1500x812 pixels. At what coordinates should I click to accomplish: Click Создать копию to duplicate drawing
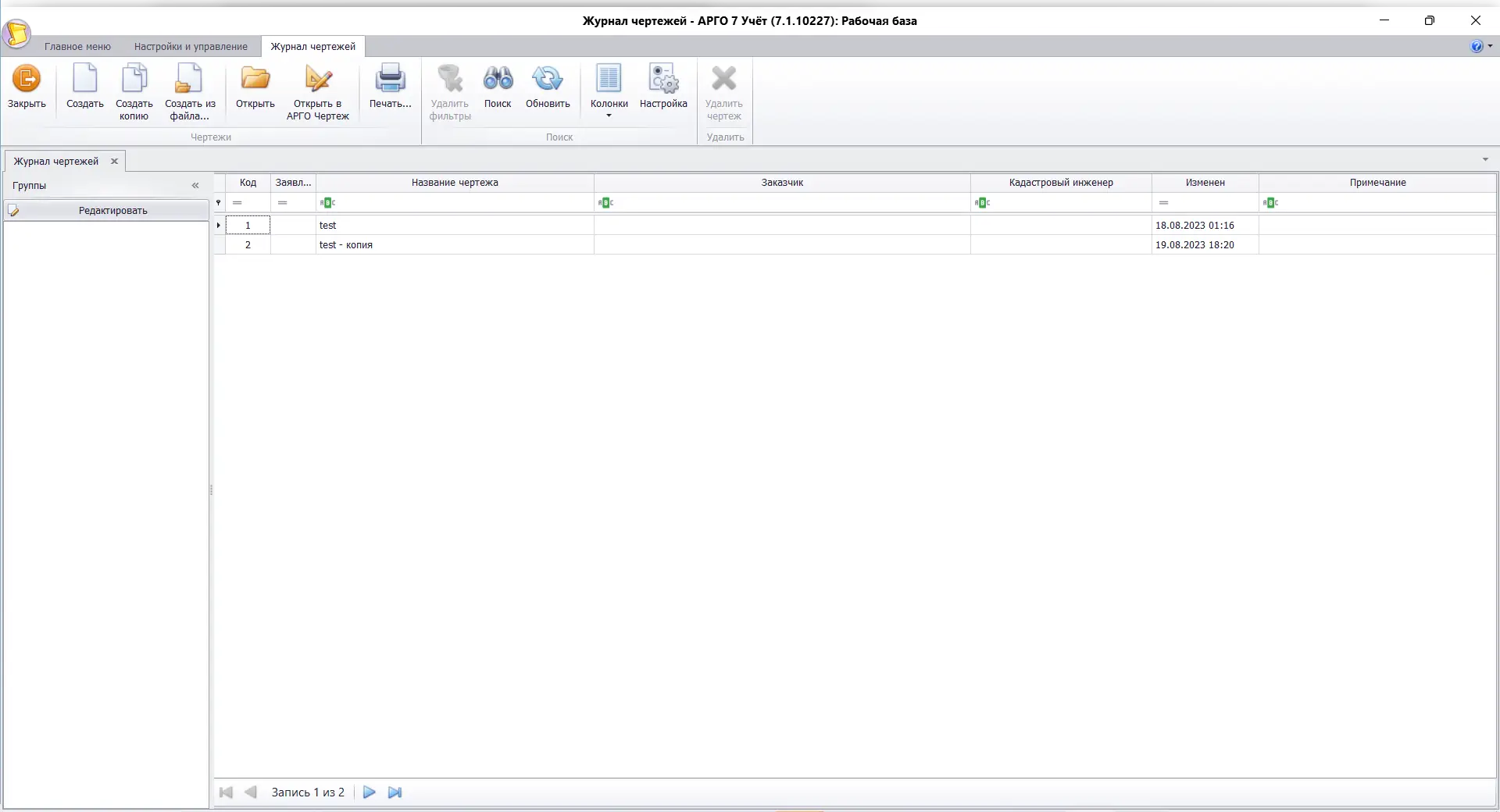click(134, 92)
